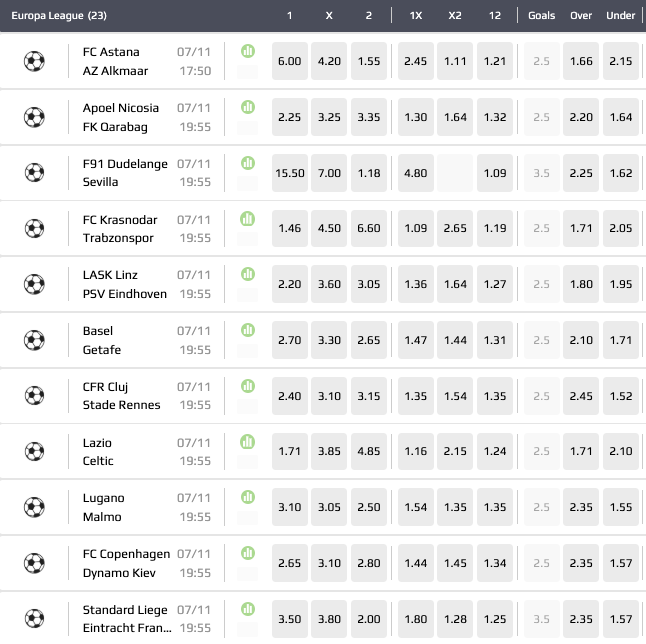Open stats icon for Lazio vs Celtic
This screenshot has height=644, width=646.
click(248, 442)
